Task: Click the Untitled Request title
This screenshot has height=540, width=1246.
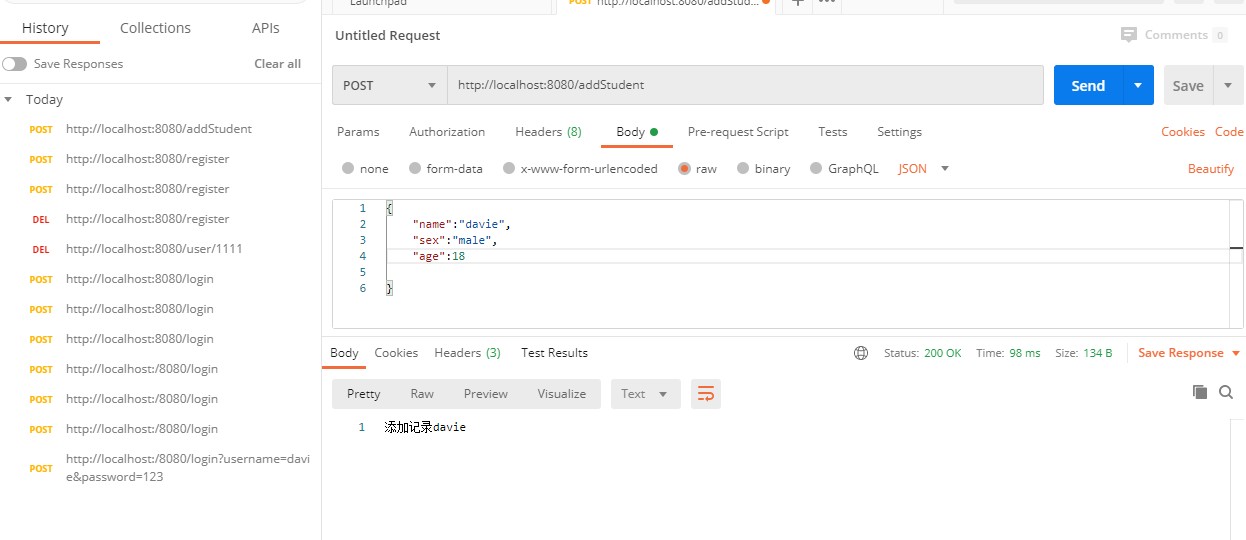Action: coord(388,35)
